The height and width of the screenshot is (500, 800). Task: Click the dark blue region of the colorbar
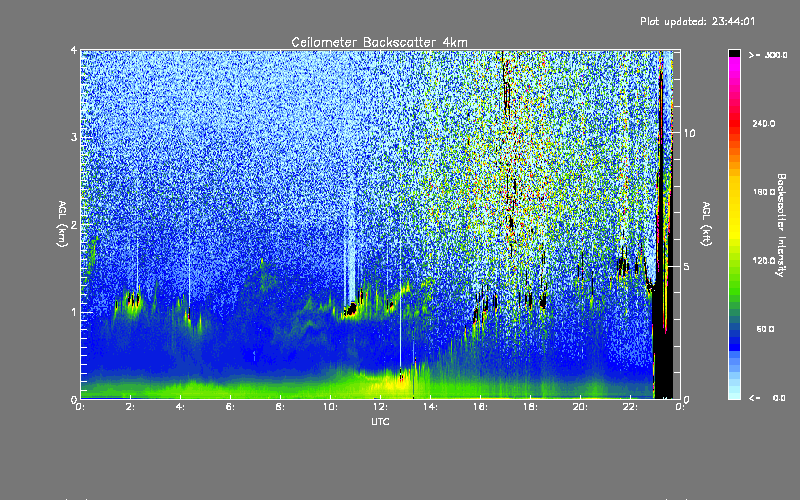pyautogui.click(x=734, y=339)
